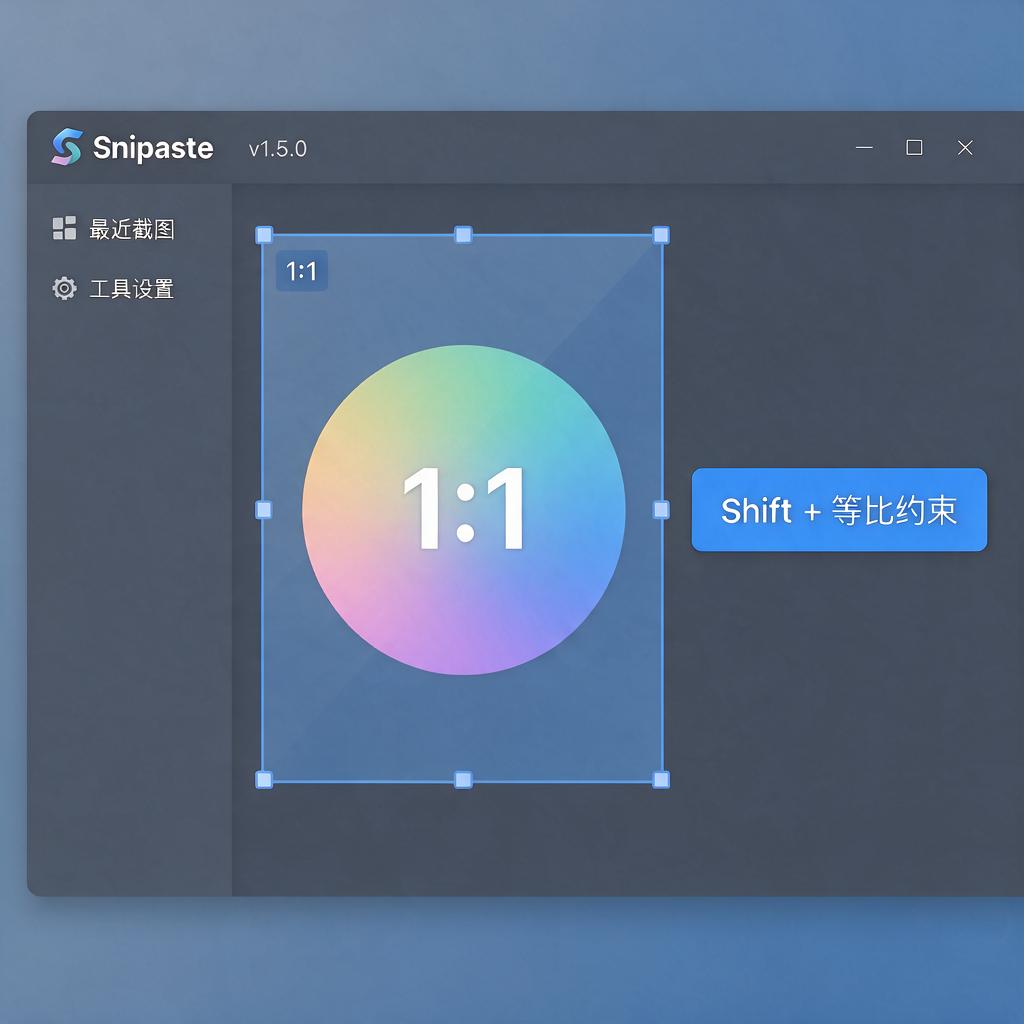
Task: Maximize the Snipaste window
Action: (914, 148)
